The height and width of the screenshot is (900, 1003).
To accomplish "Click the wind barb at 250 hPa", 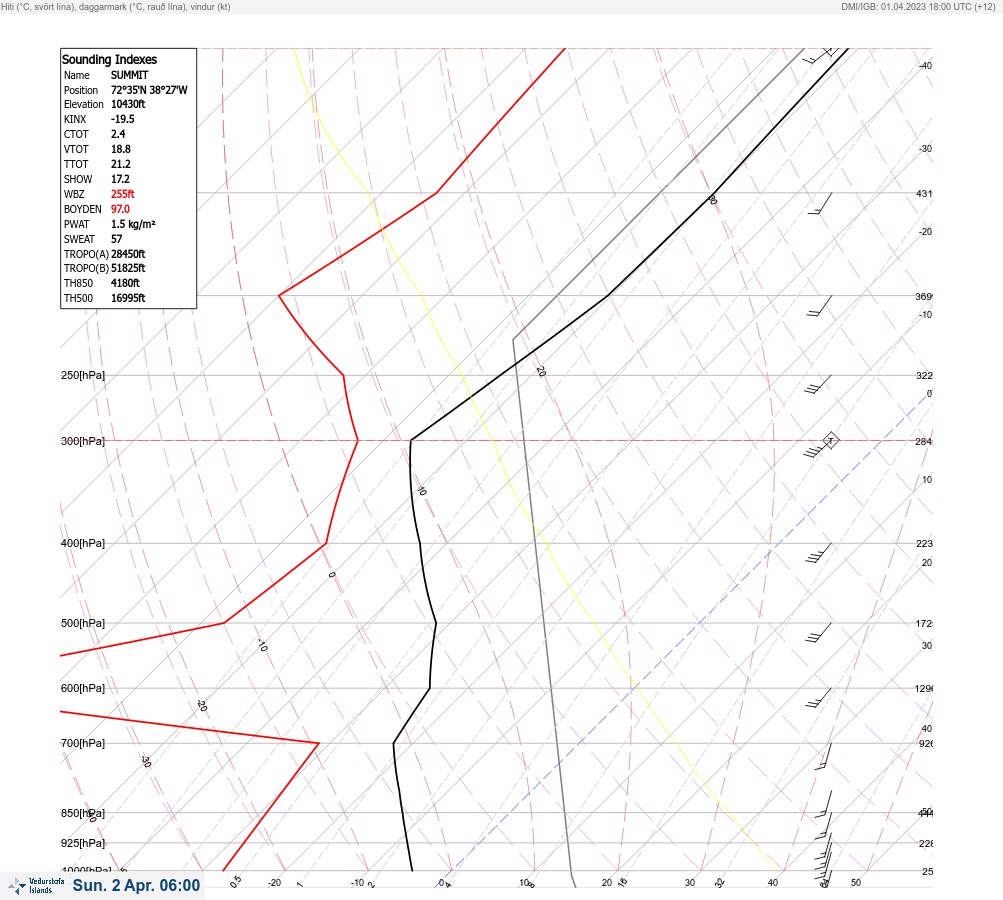I will [818, 384].
